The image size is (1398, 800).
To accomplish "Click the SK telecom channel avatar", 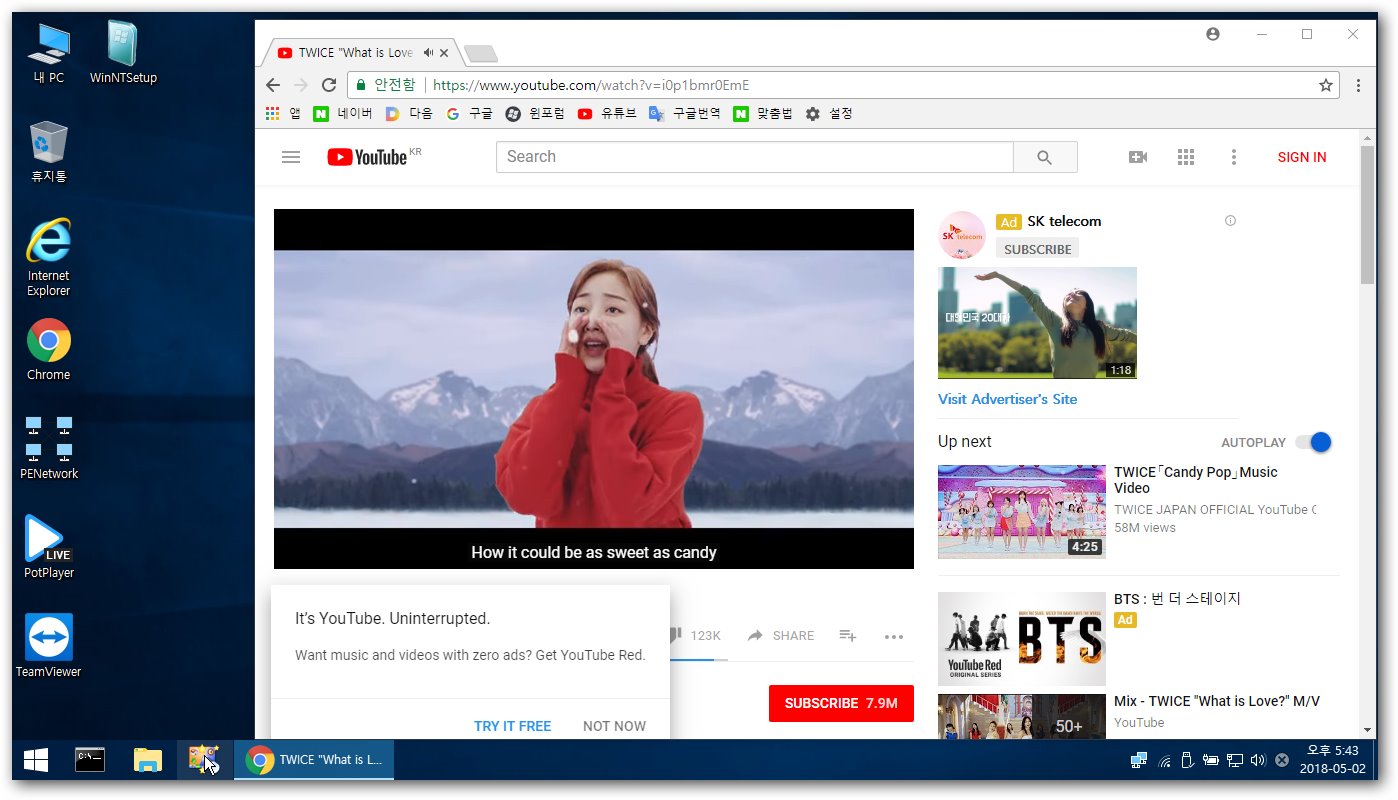I will click(963, 236).
